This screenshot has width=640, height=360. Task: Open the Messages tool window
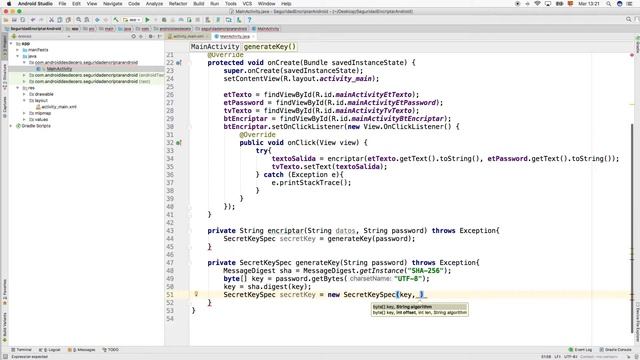[x=81, y=350]
